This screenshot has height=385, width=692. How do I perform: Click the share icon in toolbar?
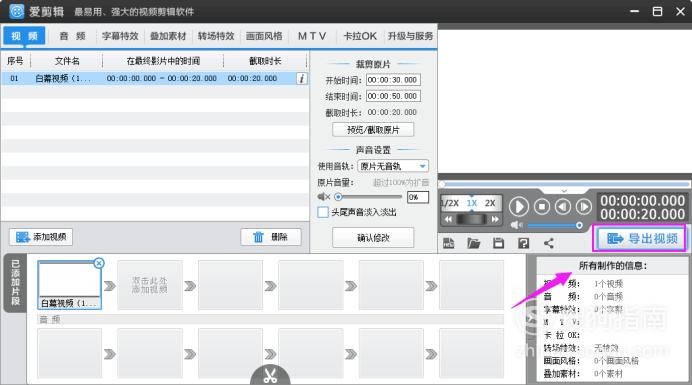[x=549, y=243]
